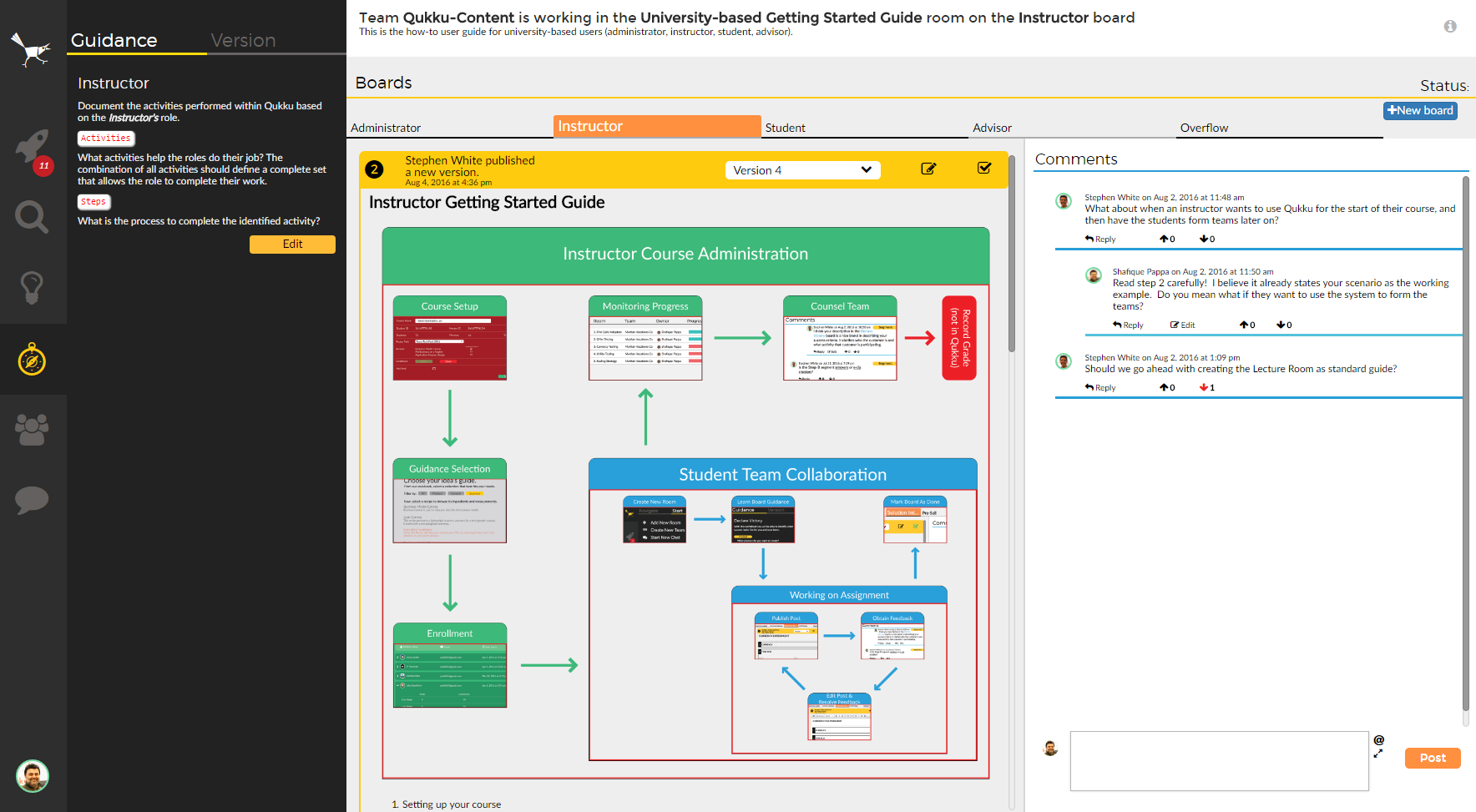Click the step number 2 badge
The height and width of the screenshot is (812, 1476).
pos(374,169)
